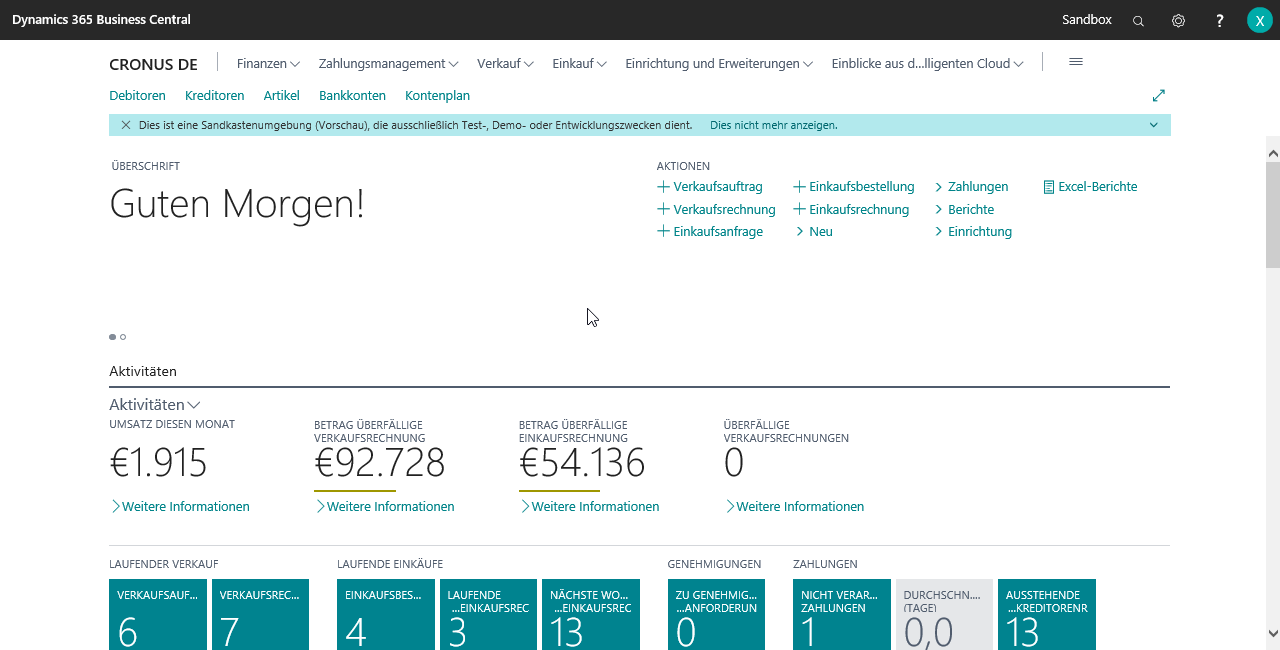
Task: Open the user account avatar X
Action: click(1259, 20)
